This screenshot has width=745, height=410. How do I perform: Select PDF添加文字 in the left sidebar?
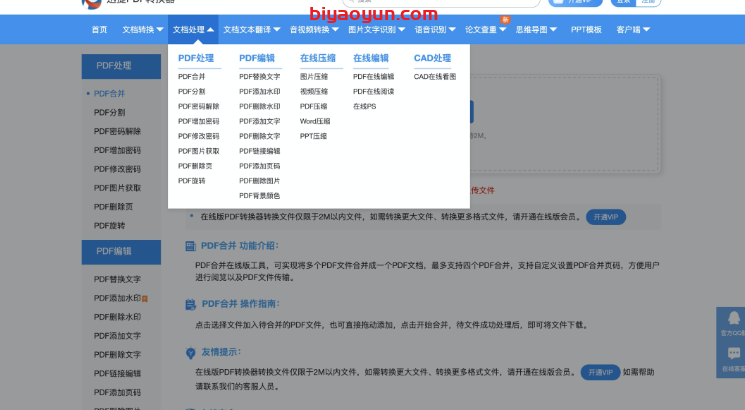[x=117, y=336]
